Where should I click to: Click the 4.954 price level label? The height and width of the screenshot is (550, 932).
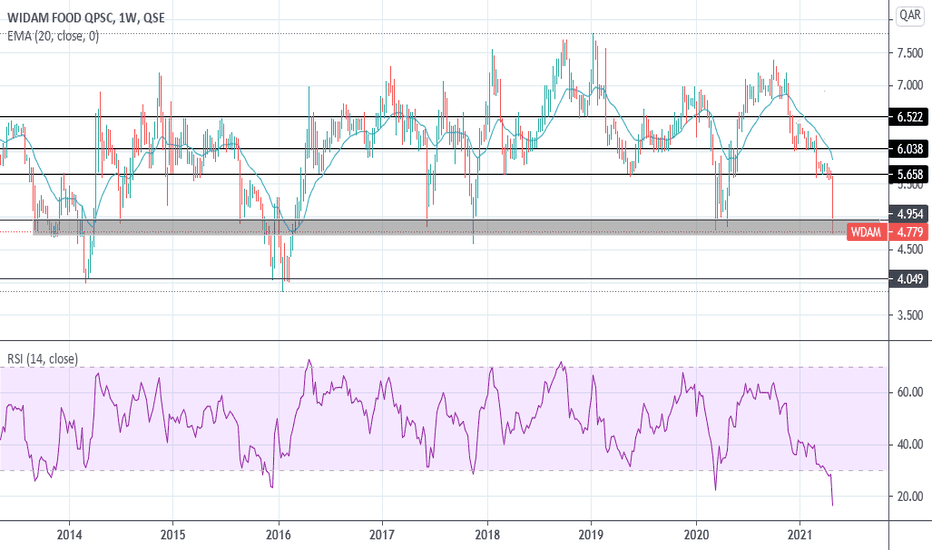[x=909, y=213]
